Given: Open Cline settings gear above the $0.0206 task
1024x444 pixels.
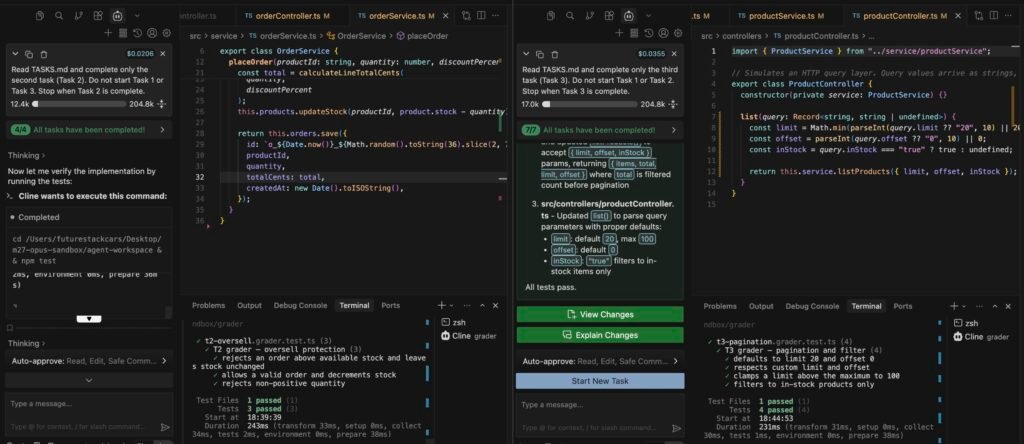Looking at the screenshot, I should pos(167,33).
